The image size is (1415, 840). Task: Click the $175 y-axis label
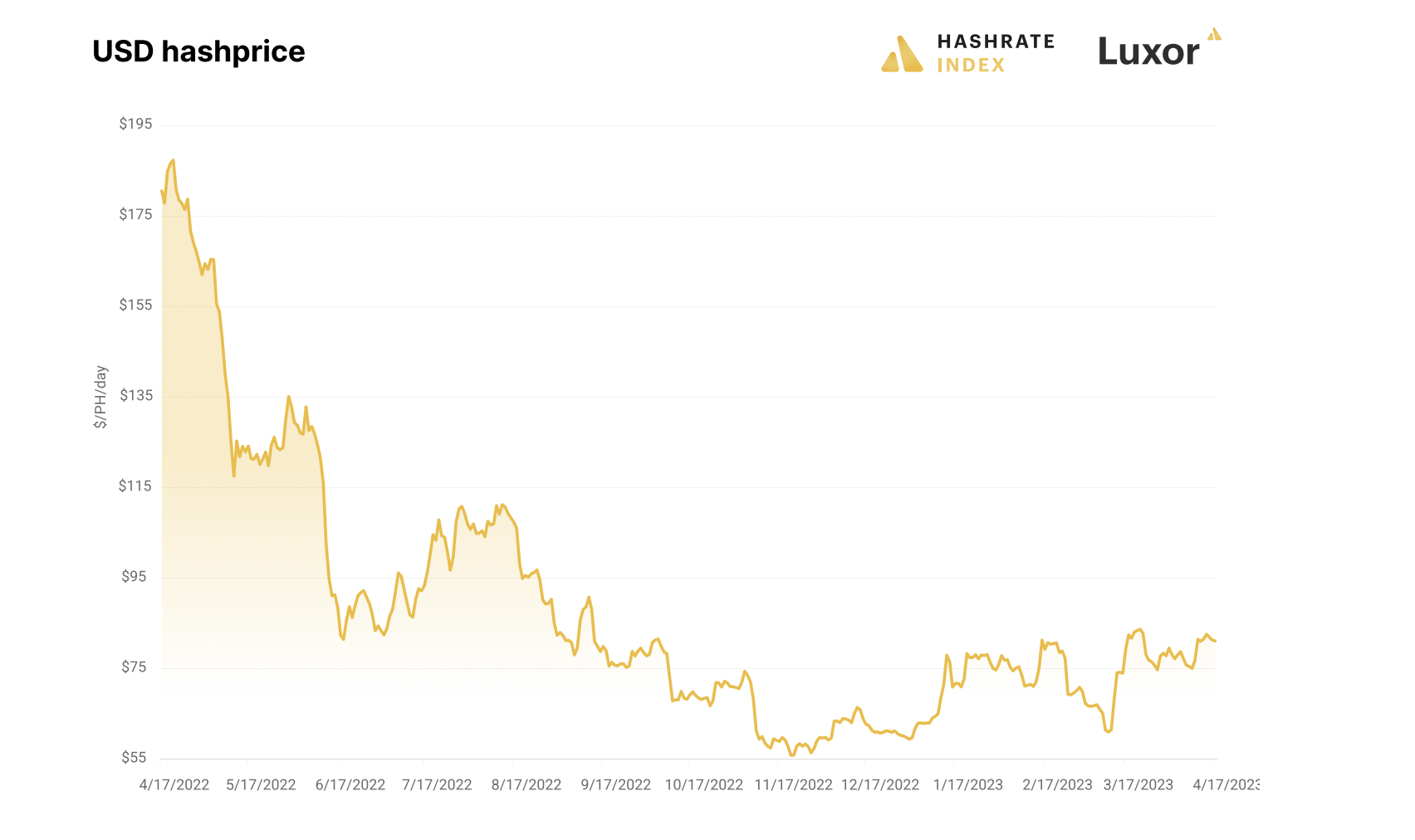pos(135,214)
